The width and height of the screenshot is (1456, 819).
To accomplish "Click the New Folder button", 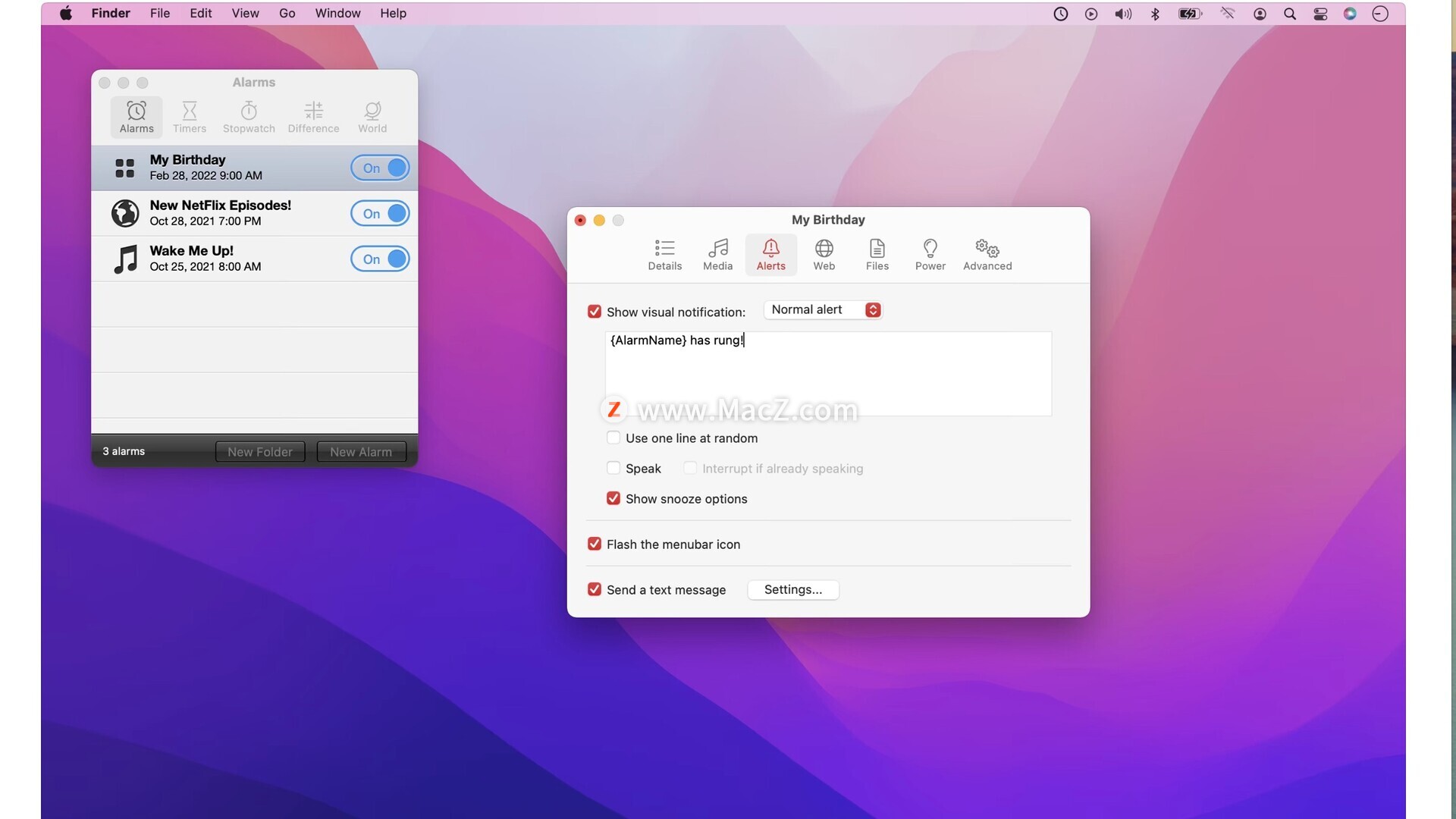I will [x=260, y=451].
